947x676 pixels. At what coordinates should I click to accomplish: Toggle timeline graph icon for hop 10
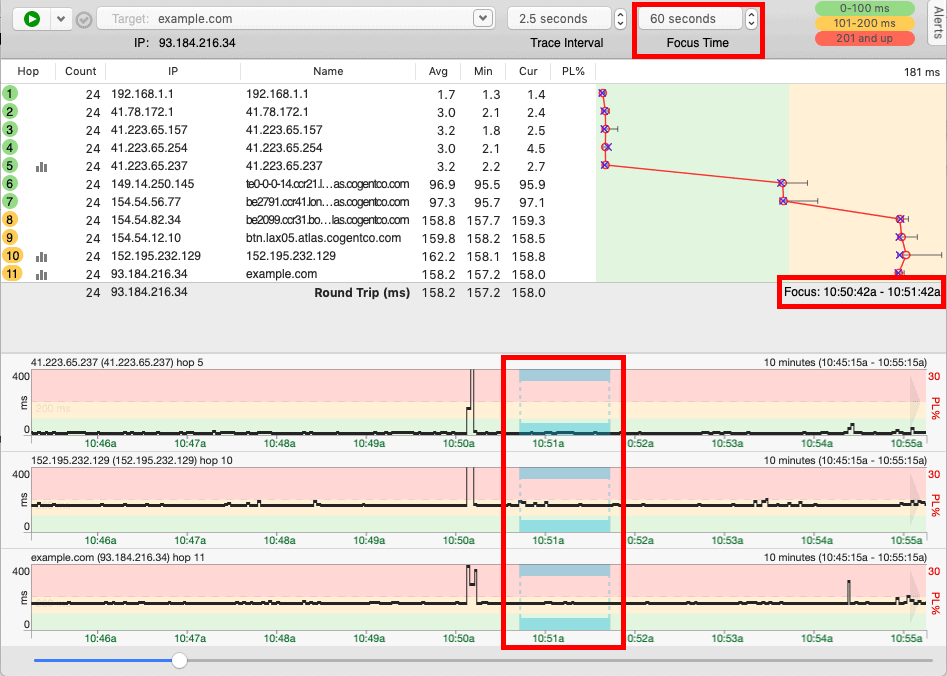[x=41, y=257]
